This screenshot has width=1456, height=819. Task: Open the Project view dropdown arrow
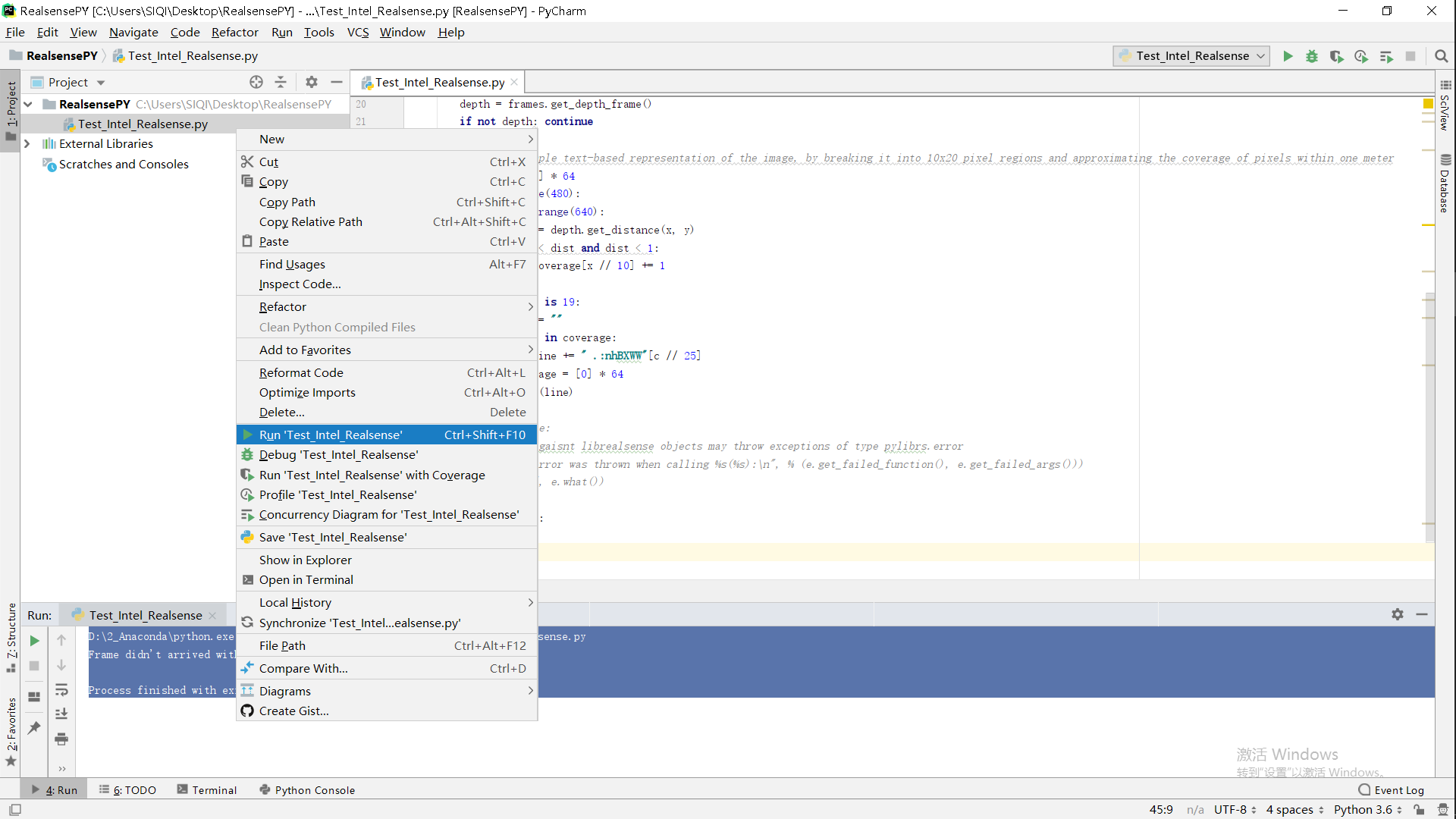point(101,83)
